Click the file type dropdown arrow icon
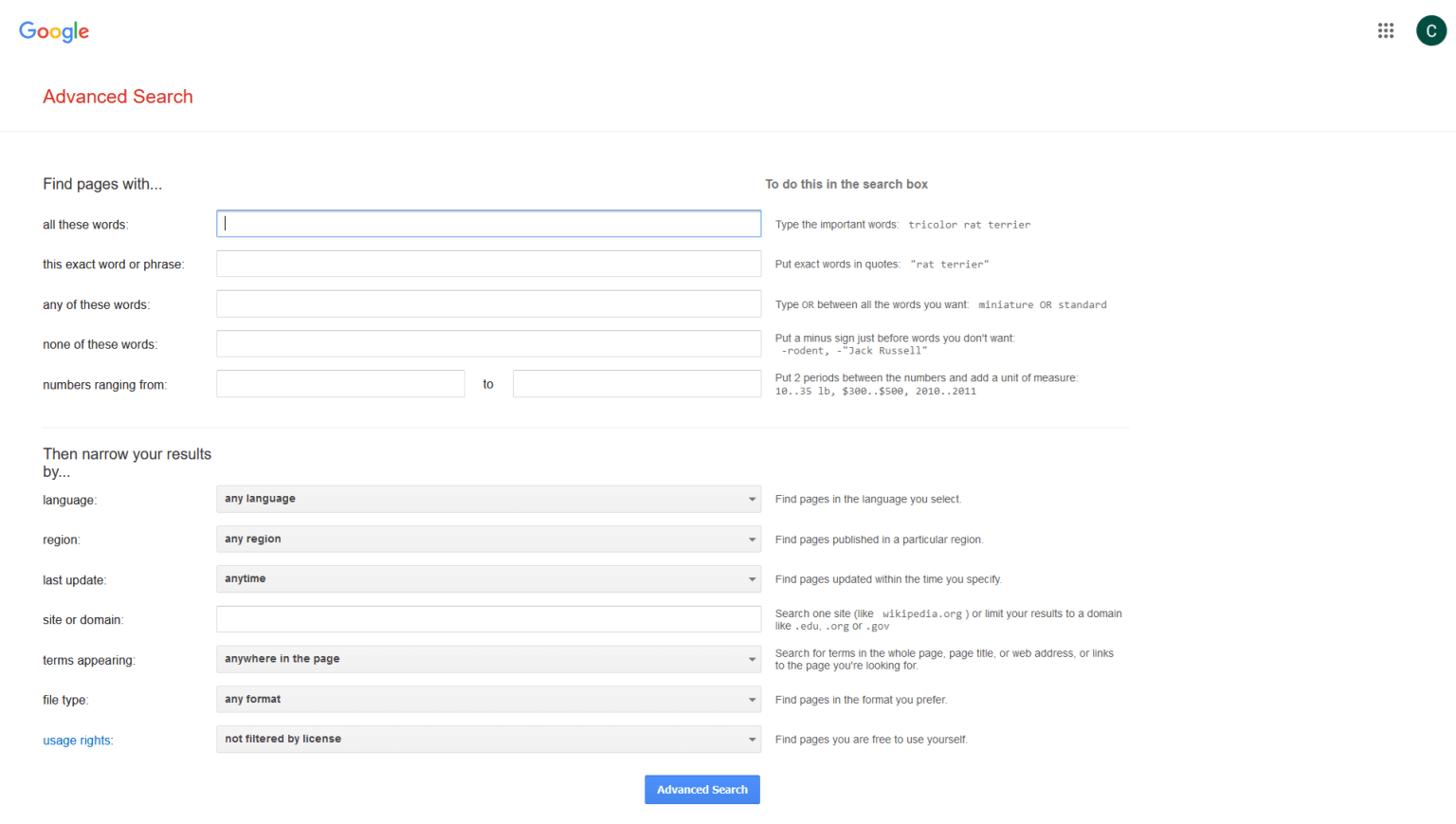 pos(750,699)
